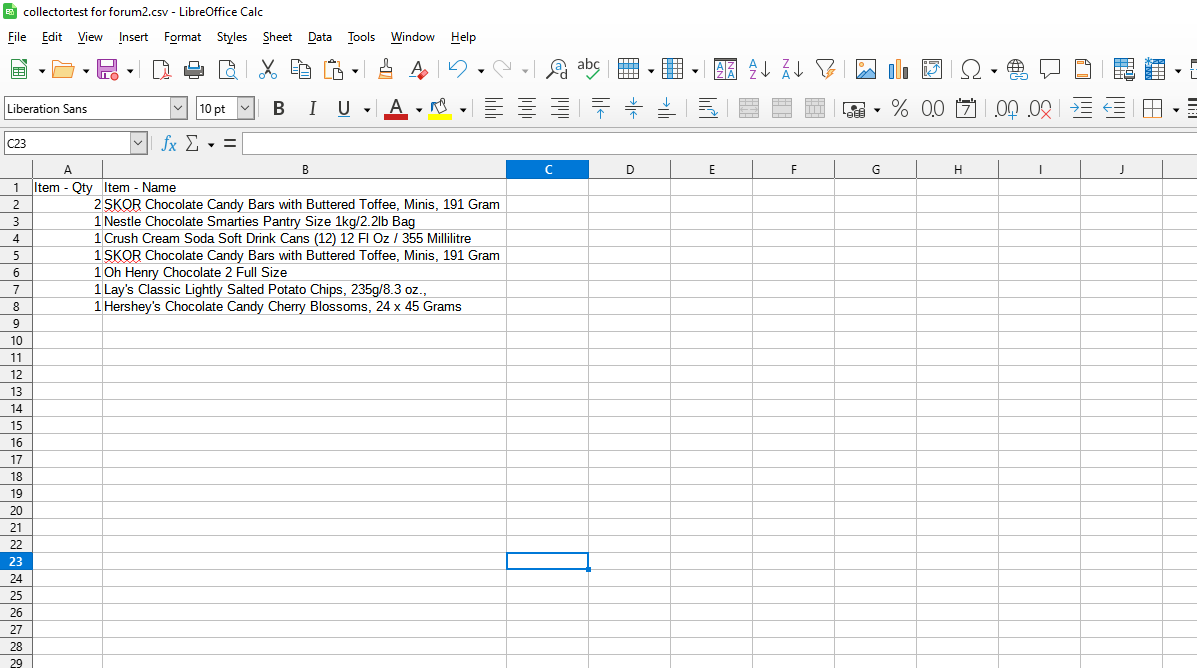Select column A header
Viewport: 1197px width, 668px height.
[67, 169]
